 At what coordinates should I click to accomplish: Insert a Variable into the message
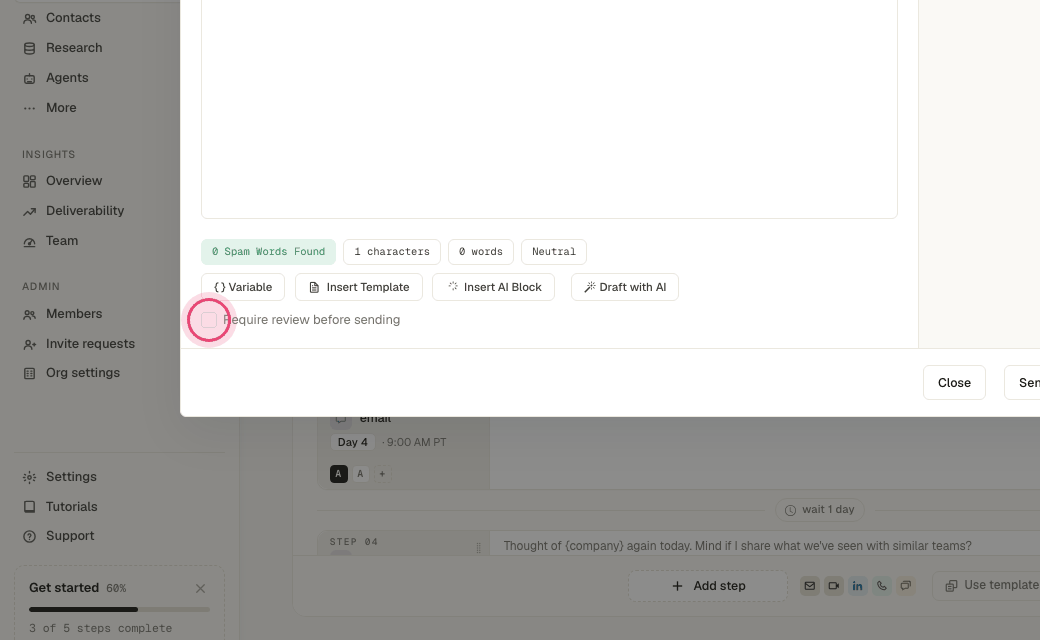243,287
